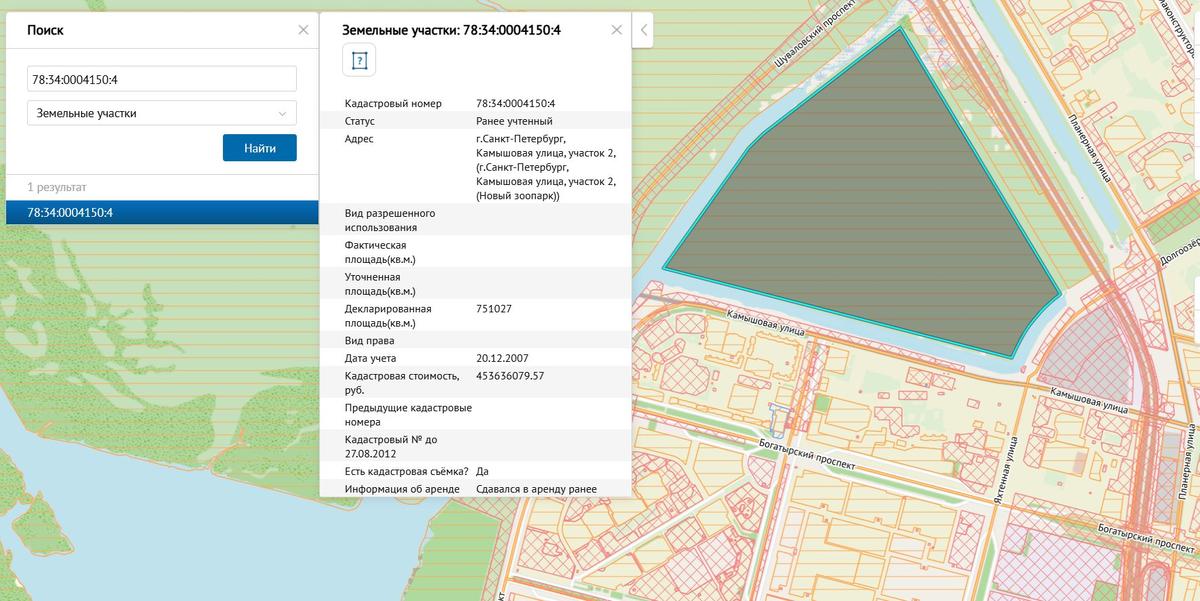Click the status value Ранее учтенный

click(514, 121)
